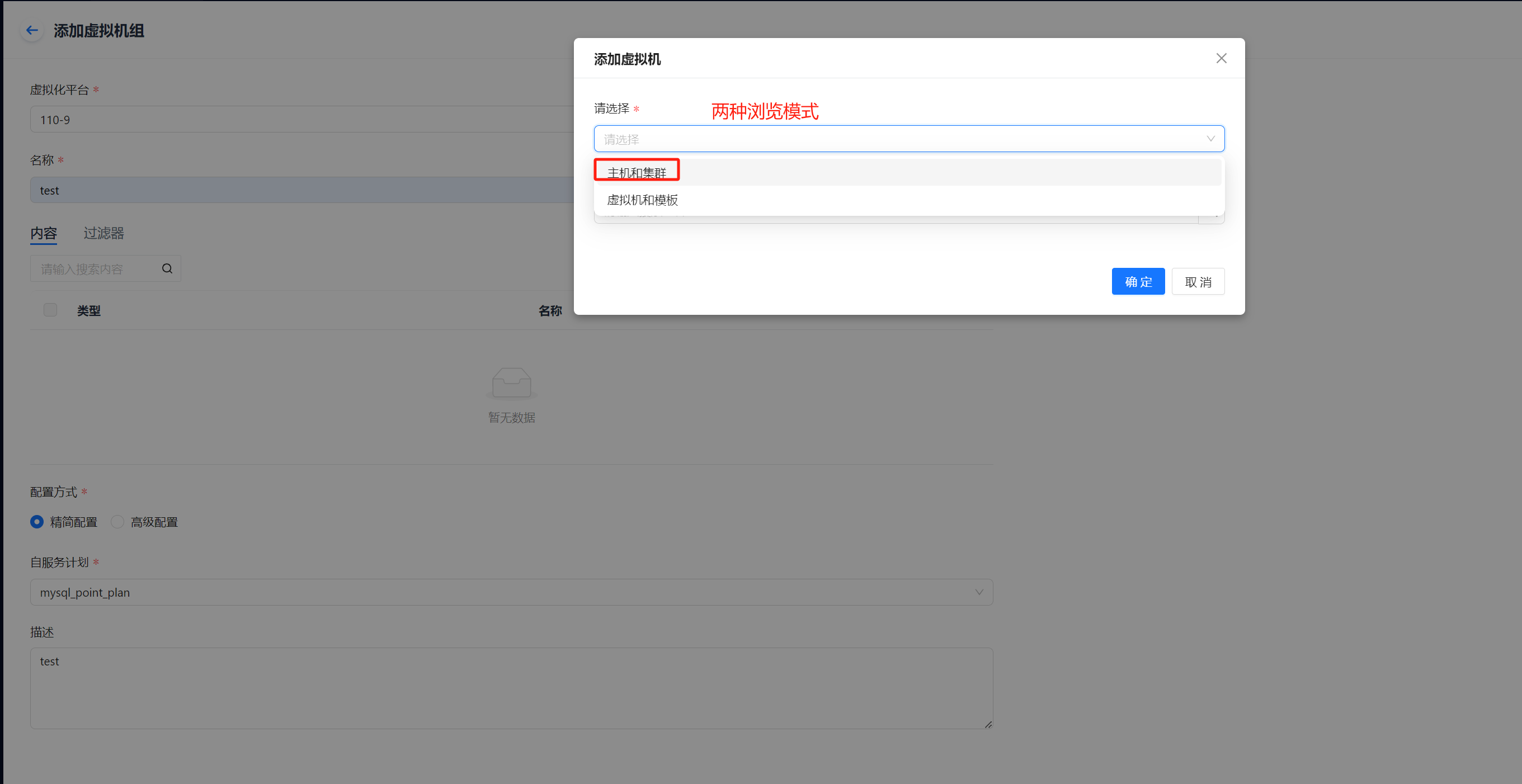Click the search content input box
The width and height of the screenshot is (1522, 784).
[95, 269]
